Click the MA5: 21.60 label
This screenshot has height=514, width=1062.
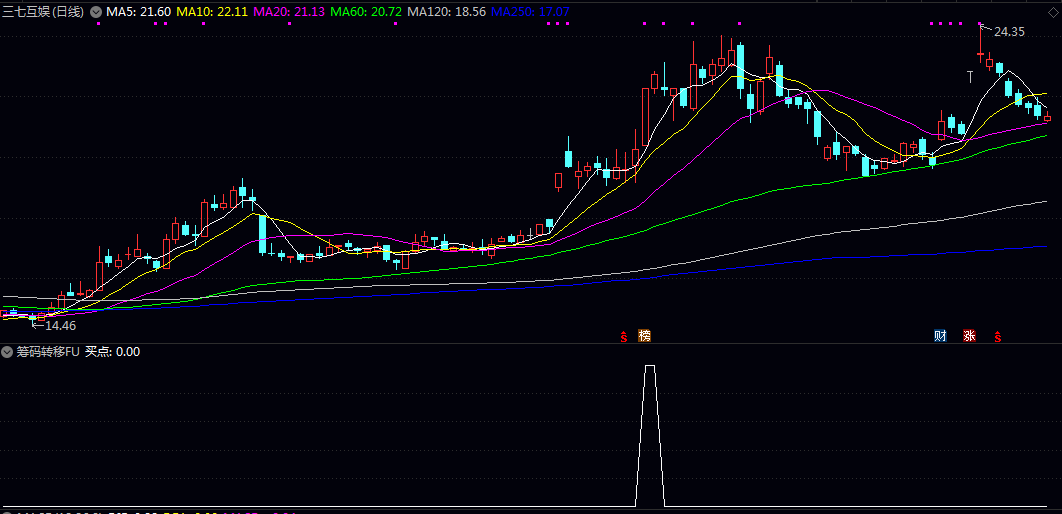[x=140, y=12]
